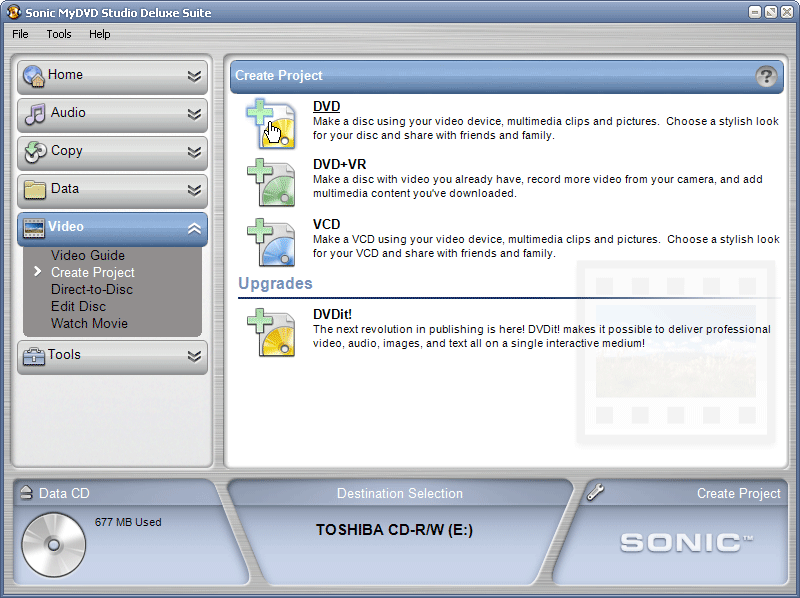Image resolution: width=800 pixels, height=598 pixels.
Task: Choose Direct-to-Disc option
Action: click(92, 289)
